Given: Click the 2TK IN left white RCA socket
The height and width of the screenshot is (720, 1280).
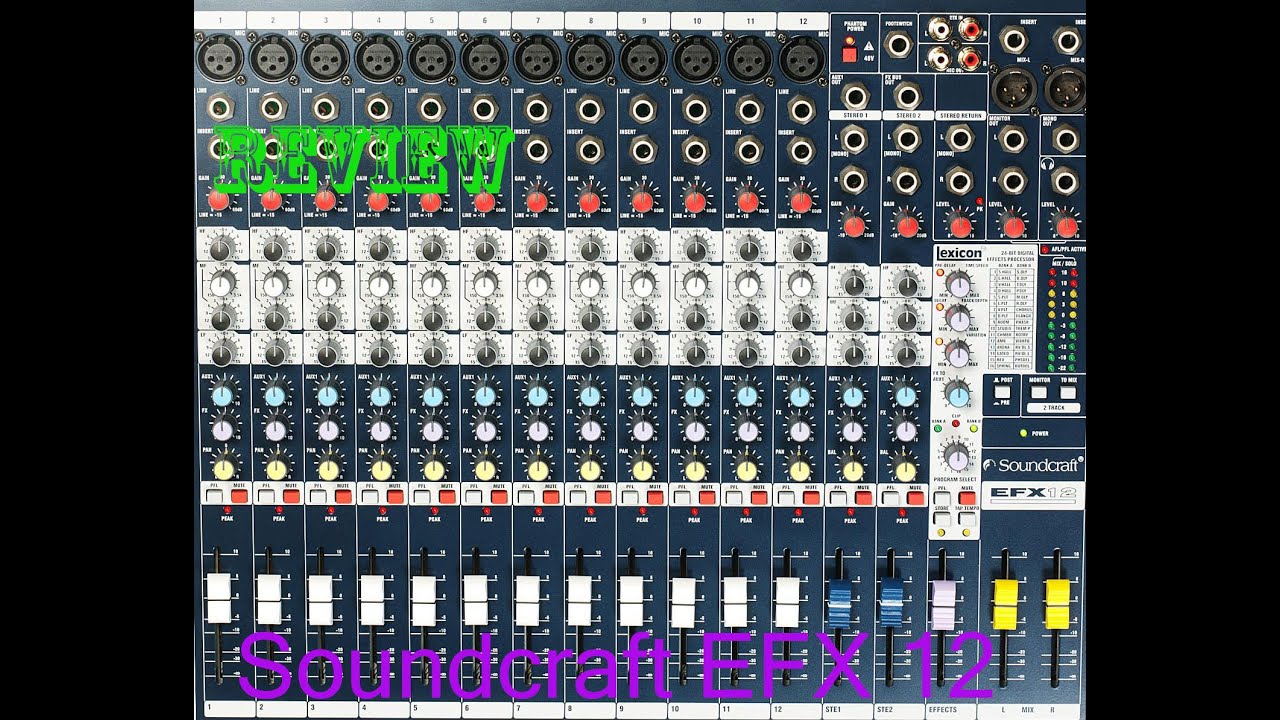Looking at the screenshot, I should 940,31.
